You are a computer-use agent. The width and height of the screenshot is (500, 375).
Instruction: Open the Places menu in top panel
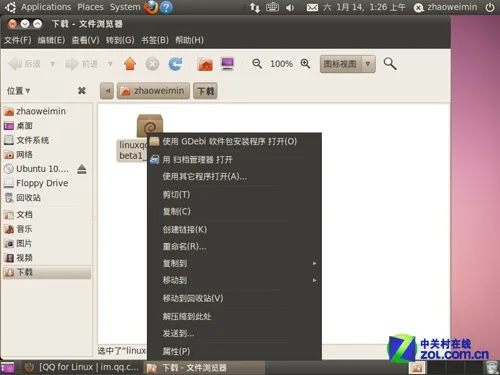(90, 7)
